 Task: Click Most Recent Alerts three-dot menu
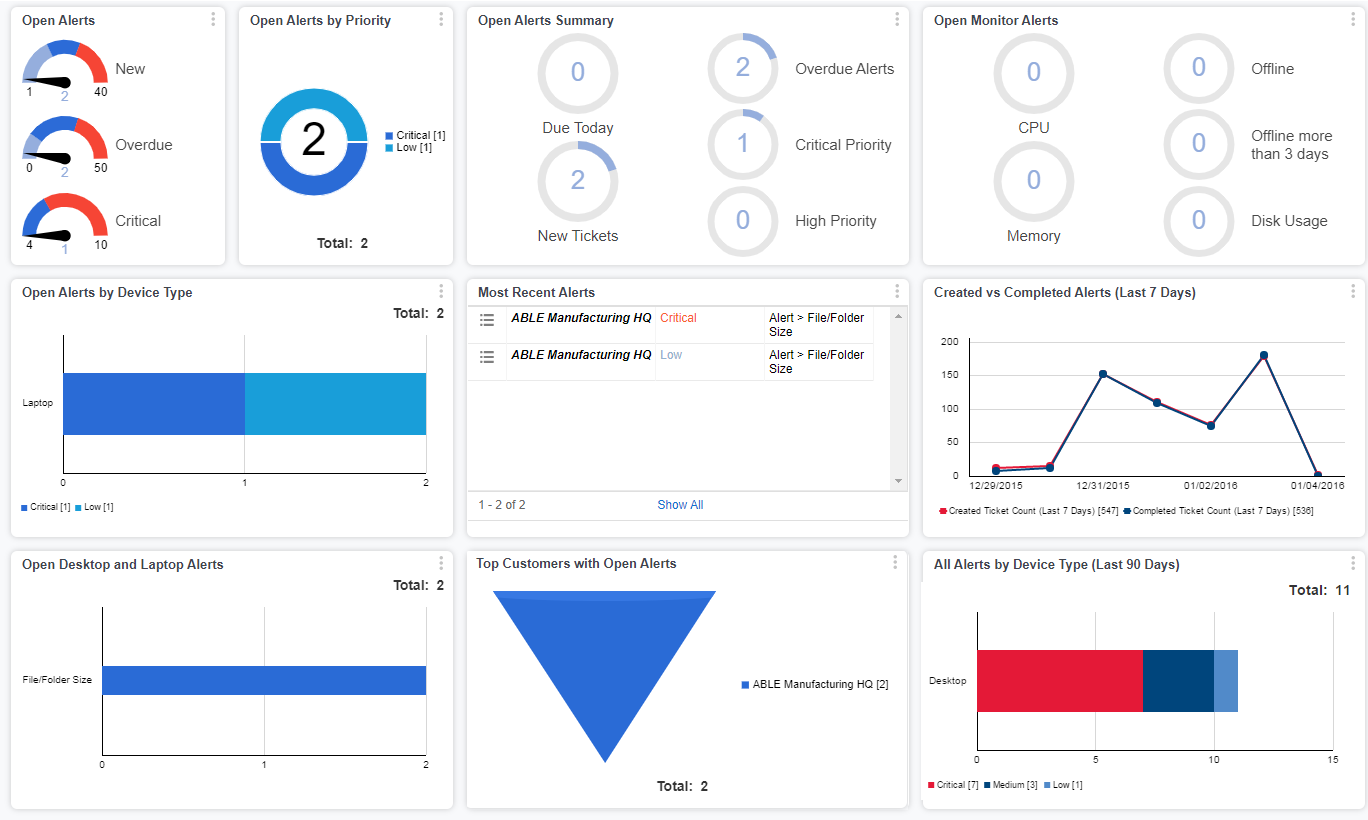pos(896,292)
